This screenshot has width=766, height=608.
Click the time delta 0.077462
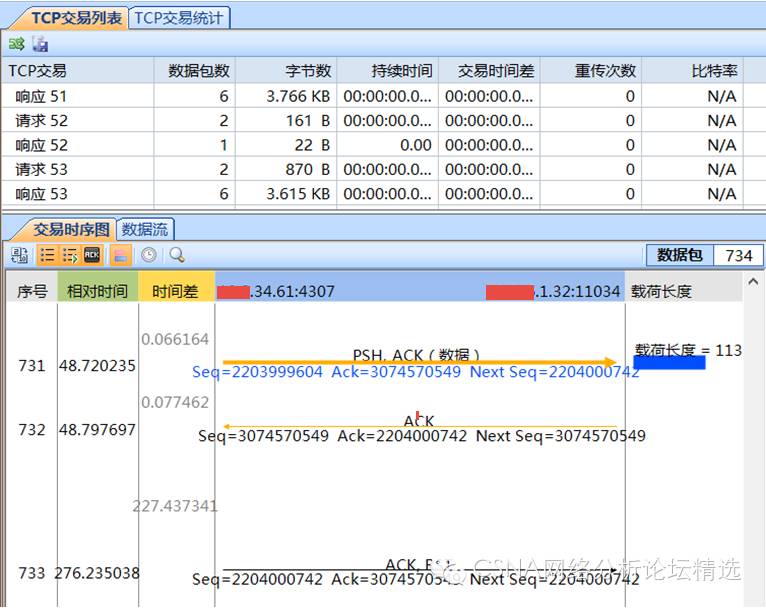point(175,402)
